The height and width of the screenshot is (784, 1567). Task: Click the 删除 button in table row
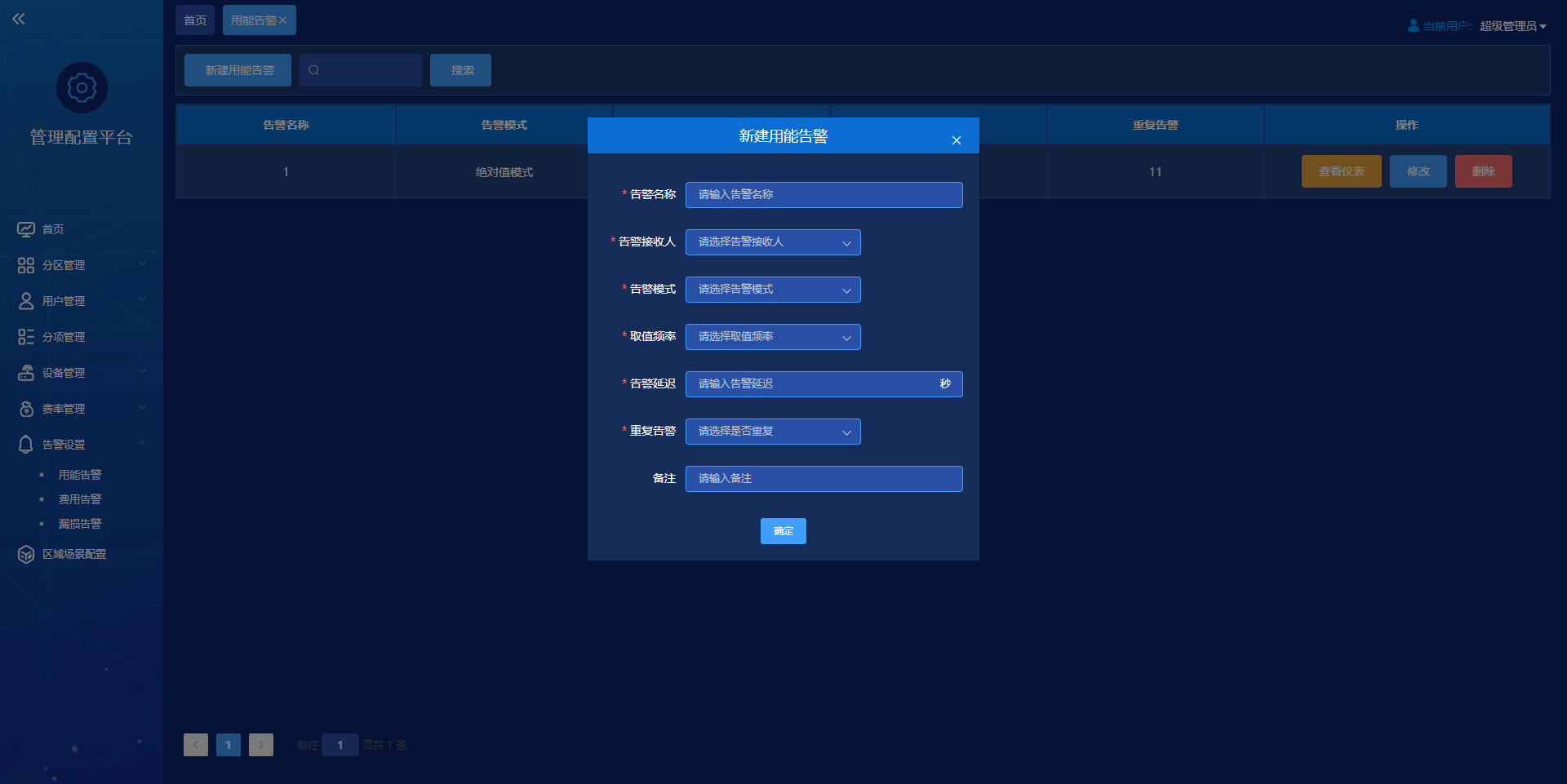click(x=1484, y=171)
